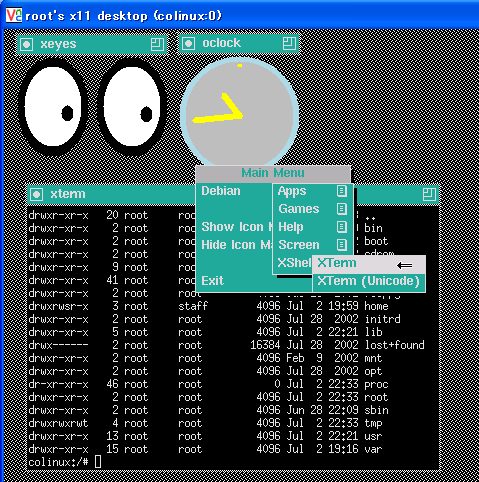Open the Apps menu entry
The height and width of the screenshot is (482, 479).
313,191
